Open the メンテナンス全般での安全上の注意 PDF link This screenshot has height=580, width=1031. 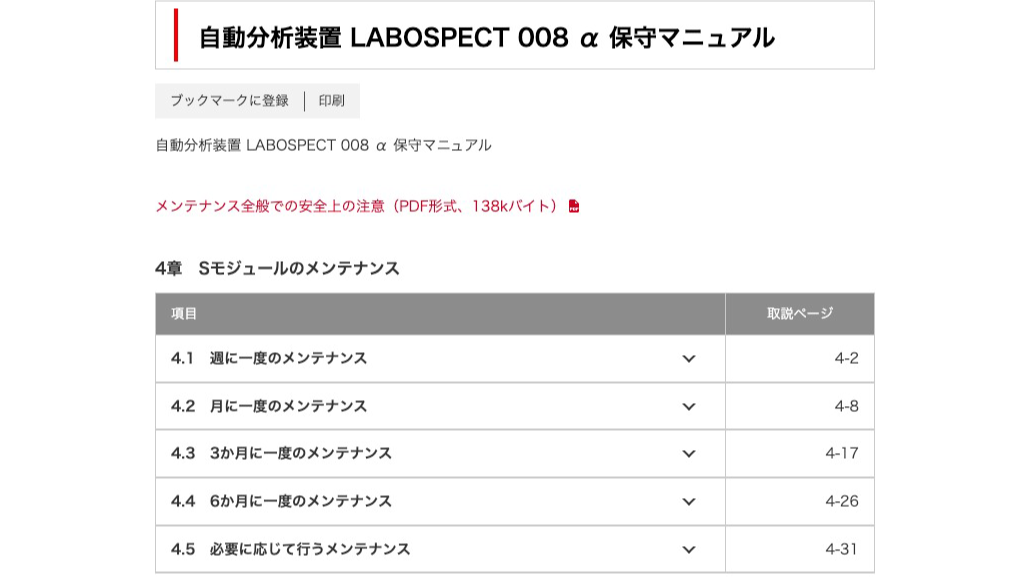click(x=356, y=206)
